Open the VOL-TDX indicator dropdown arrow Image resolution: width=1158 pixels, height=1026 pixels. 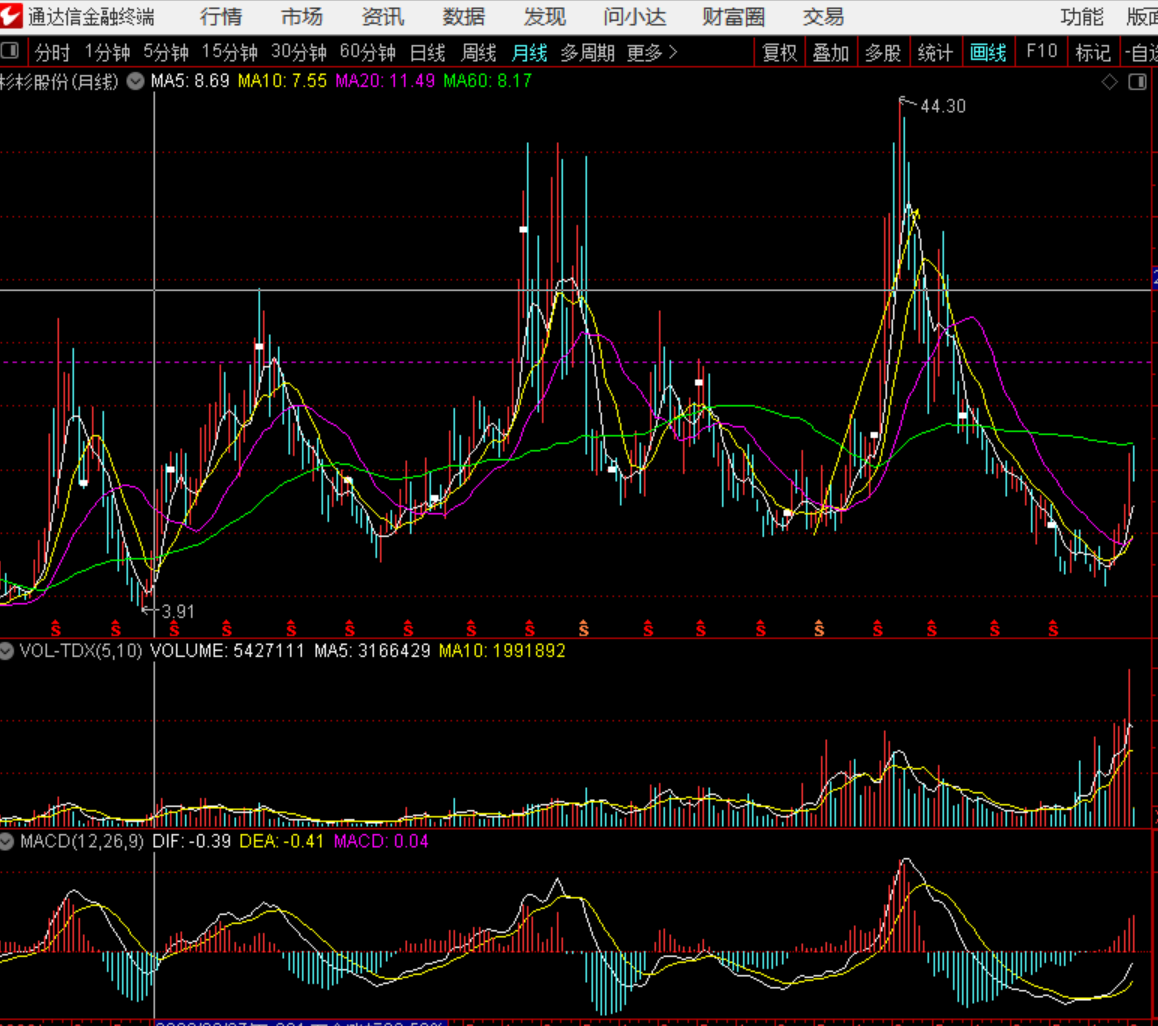pyautogui.click(x=9, y=650)
